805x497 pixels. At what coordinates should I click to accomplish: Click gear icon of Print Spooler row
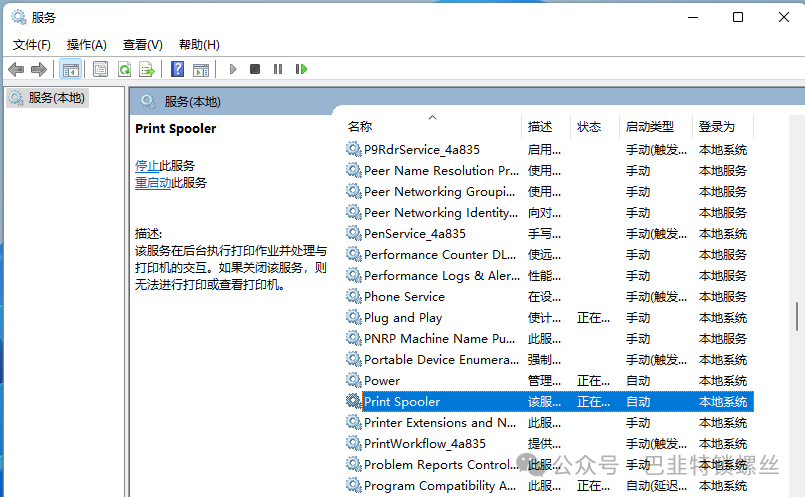click(353, 402)
